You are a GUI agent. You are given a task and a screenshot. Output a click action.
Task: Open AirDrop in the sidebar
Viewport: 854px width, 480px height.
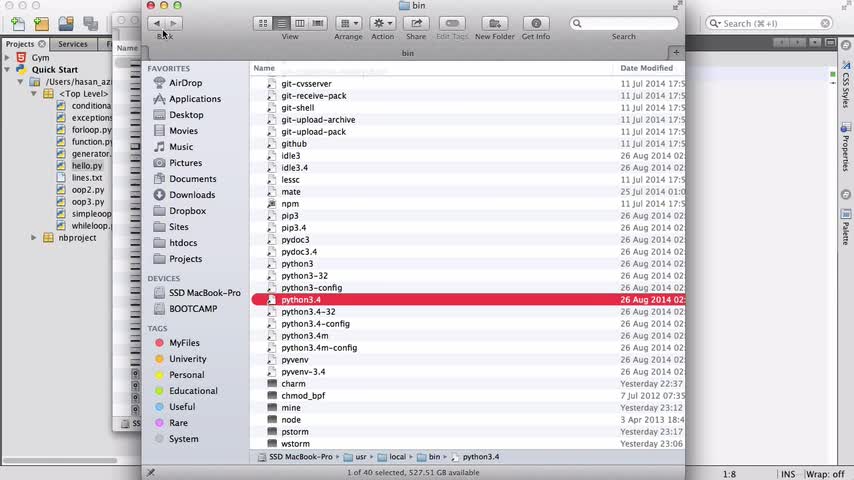(185, 83)
